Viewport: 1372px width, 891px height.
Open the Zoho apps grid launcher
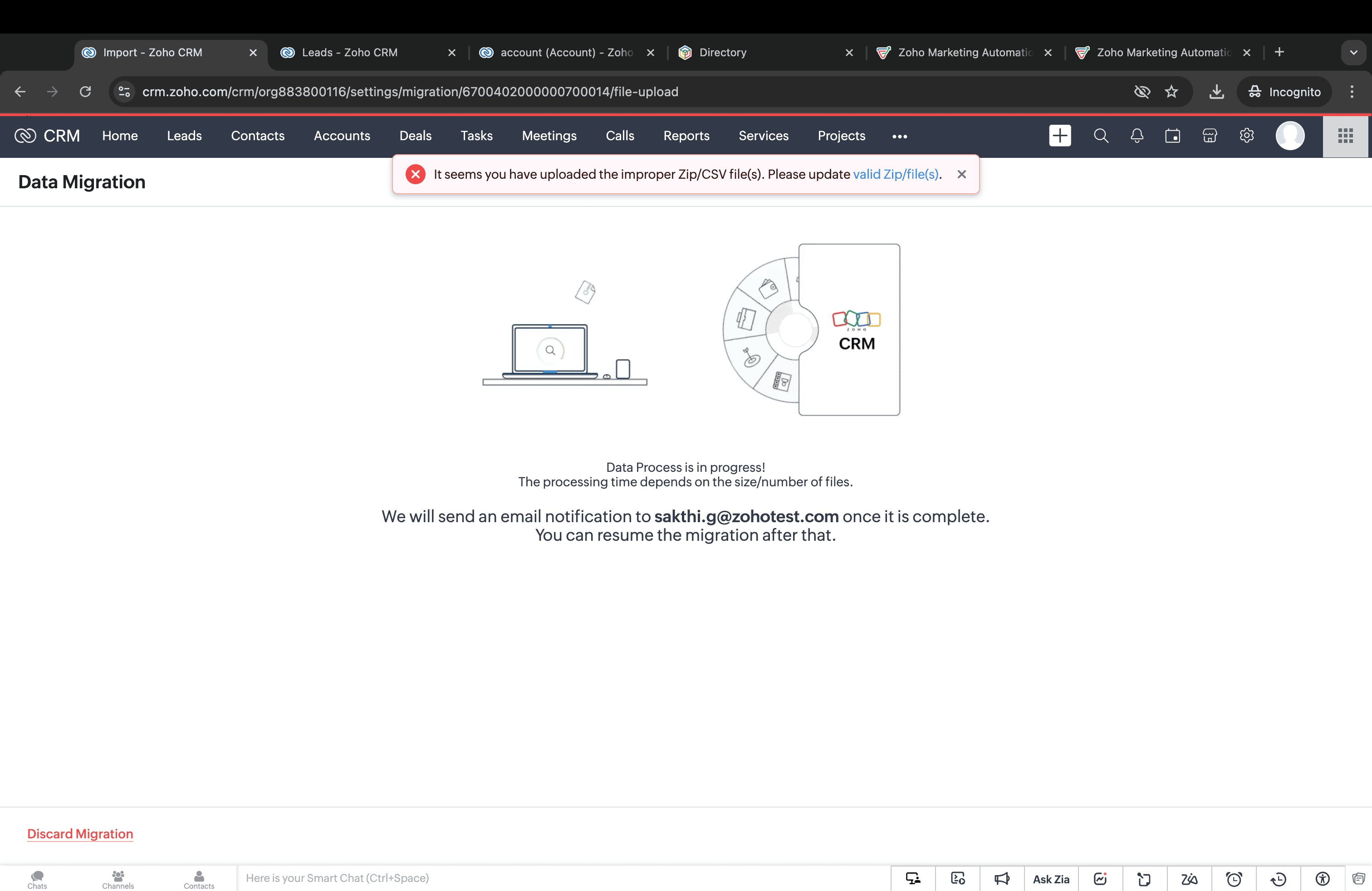[1346, 136]
